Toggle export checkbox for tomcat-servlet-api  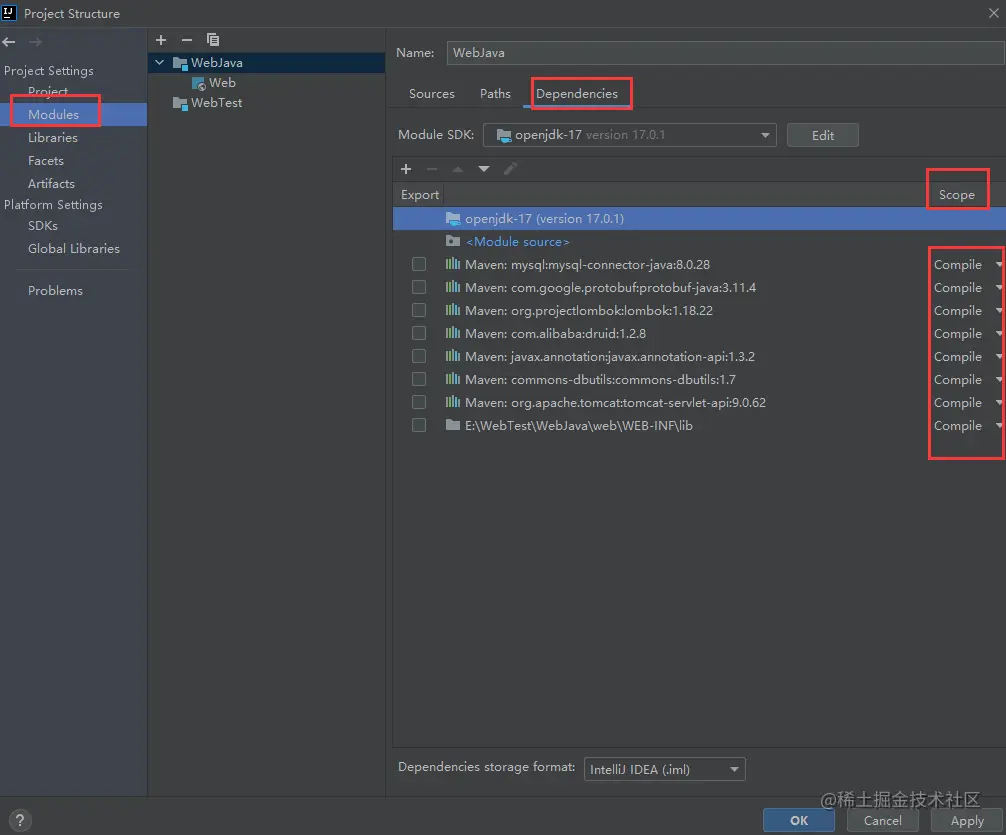click(419, 402)
